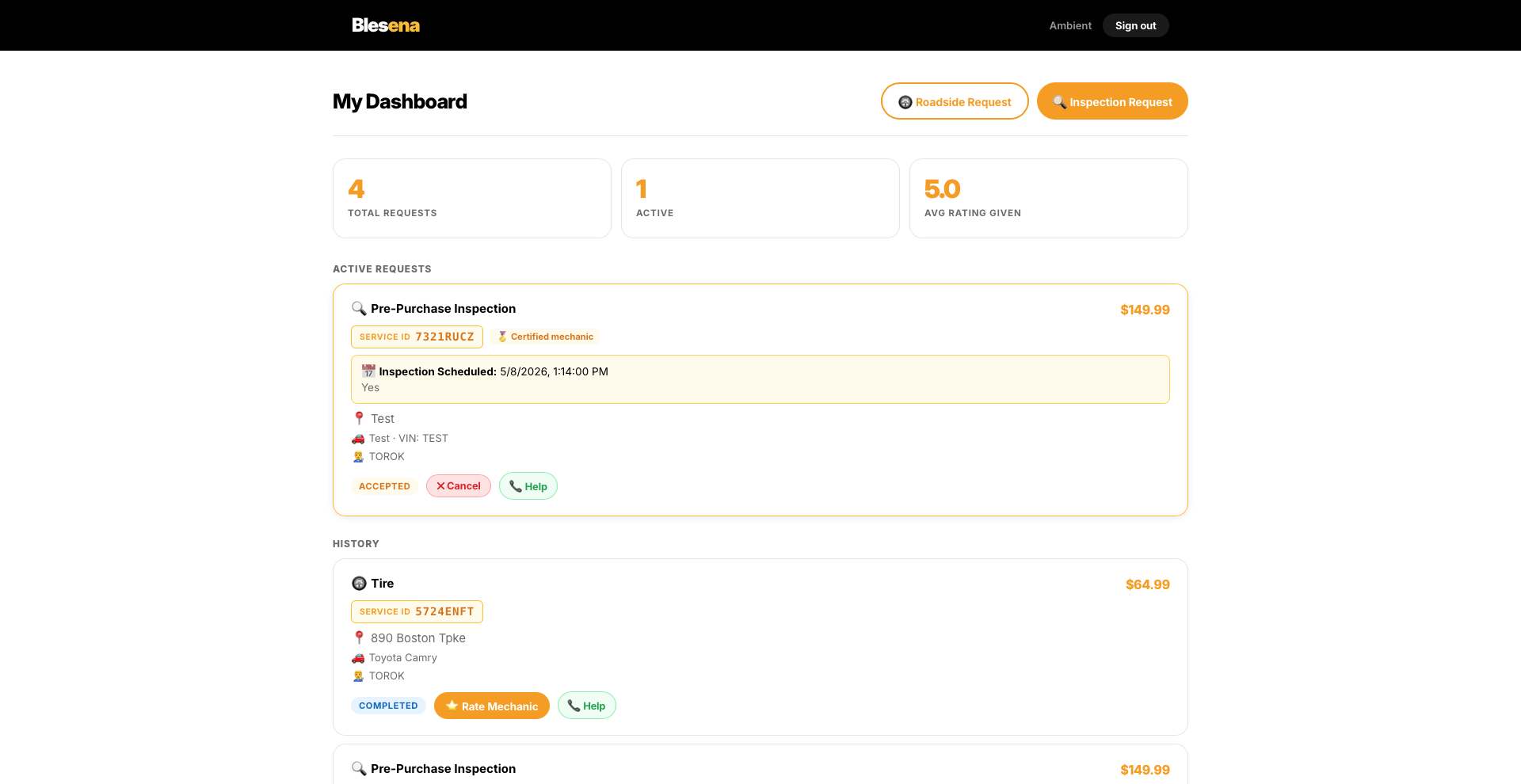Click the car icon beside Test · VIN: TEST
The height and width of the screenshot is (784, 1521).
click(x=358, y=438)
